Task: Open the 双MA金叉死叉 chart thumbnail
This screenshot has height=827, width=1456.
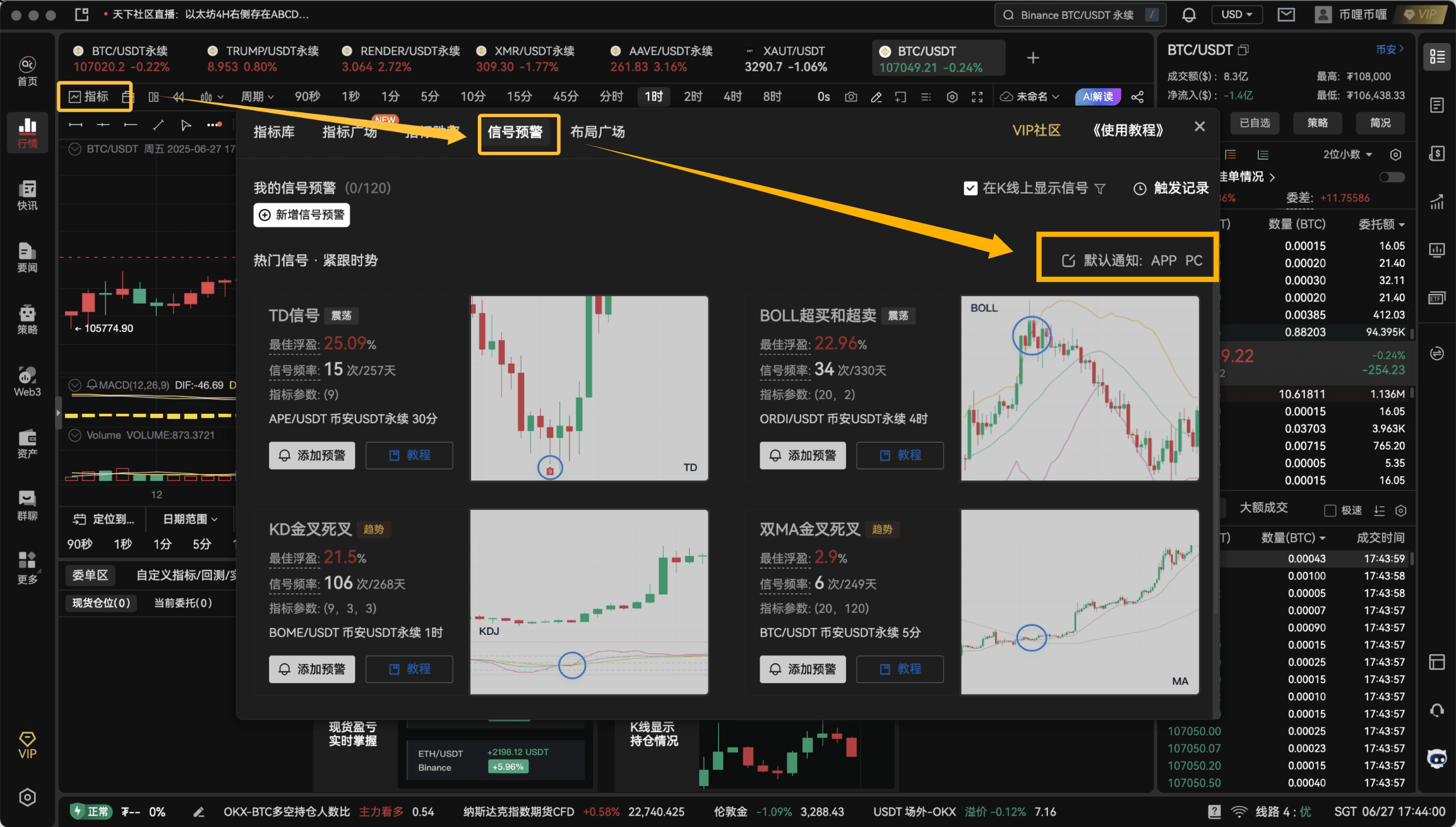Action: (x=1080, y=601)
